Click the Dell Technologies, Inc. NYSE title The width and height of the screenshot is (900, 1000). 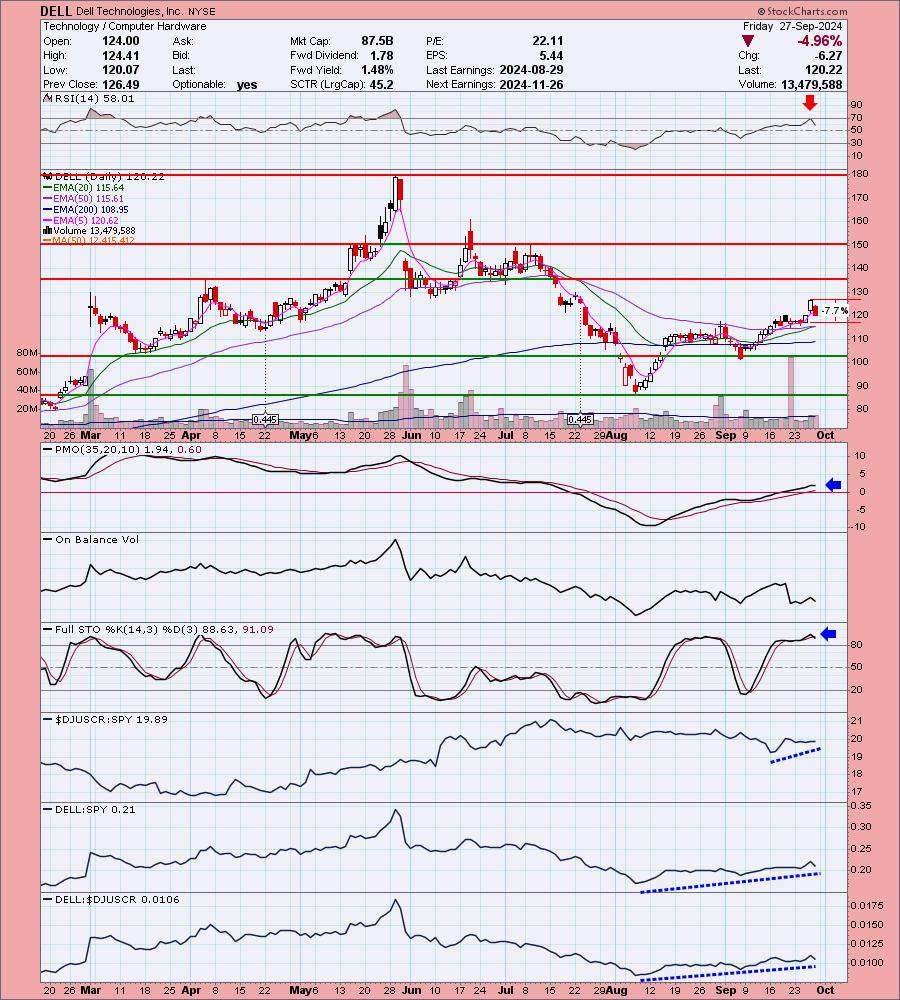[x=146, y=11]
